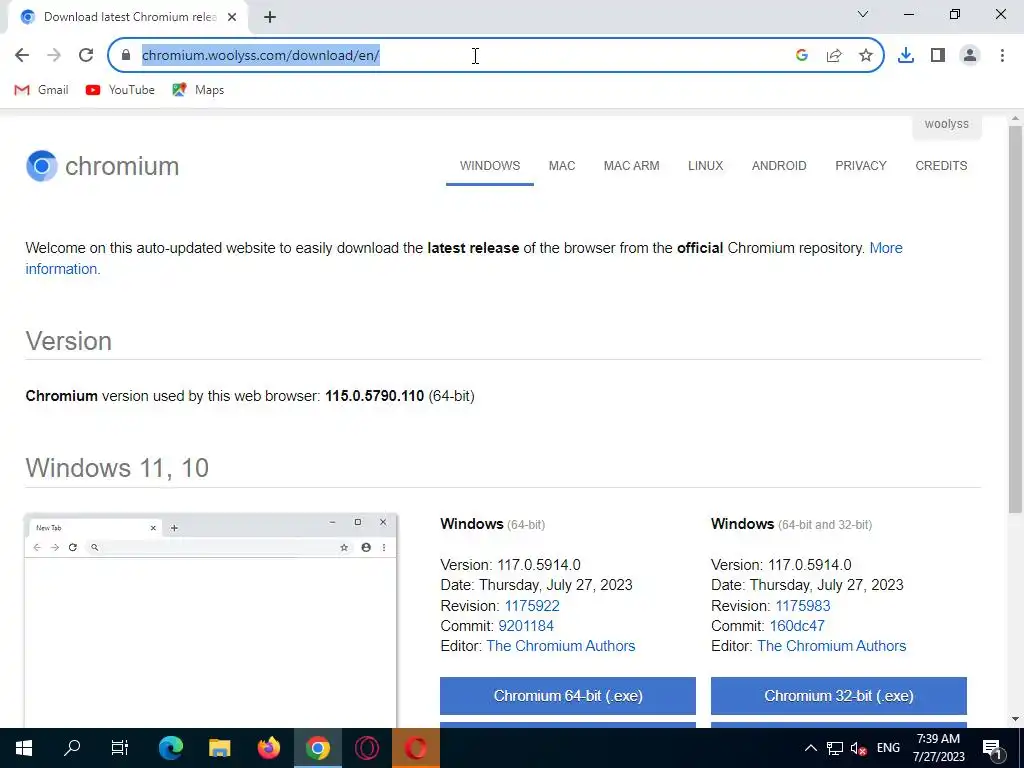Click the network status tray icon
1024x768 pixels.
pyautogui.click(x=835, y=748)
